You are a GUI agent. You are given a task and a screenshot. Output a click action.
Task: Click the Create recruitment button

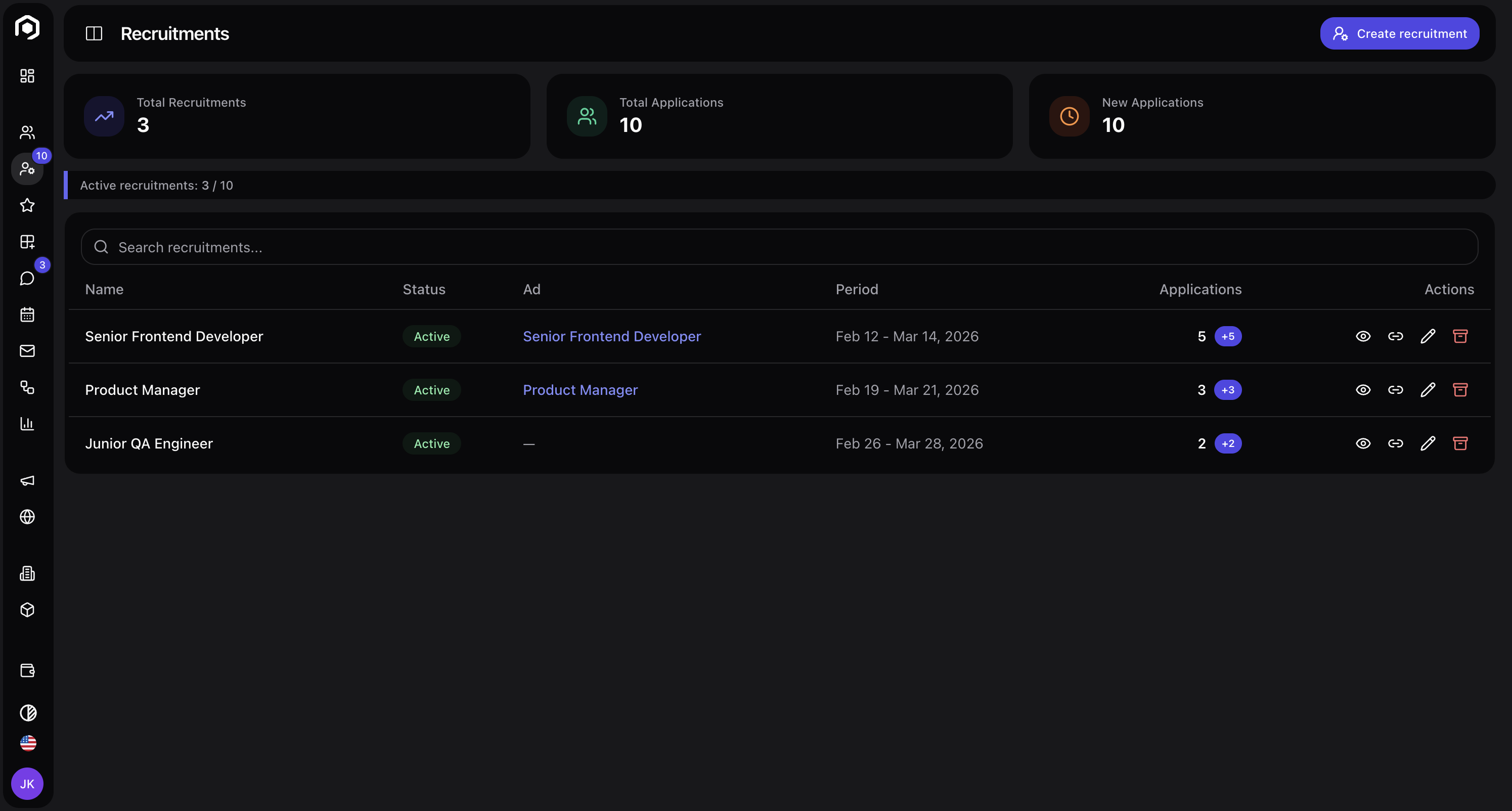tap(1399, 33)
